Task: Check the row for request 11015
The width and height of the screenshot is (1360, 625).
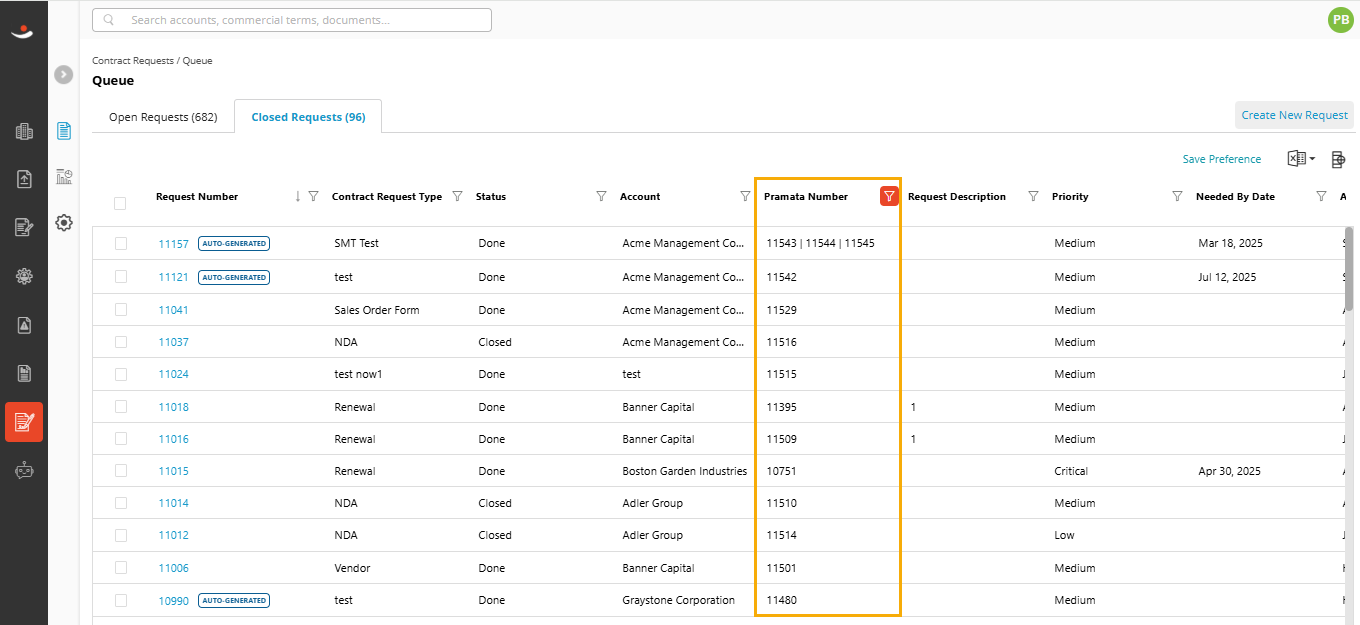Action: pos(121,471)
